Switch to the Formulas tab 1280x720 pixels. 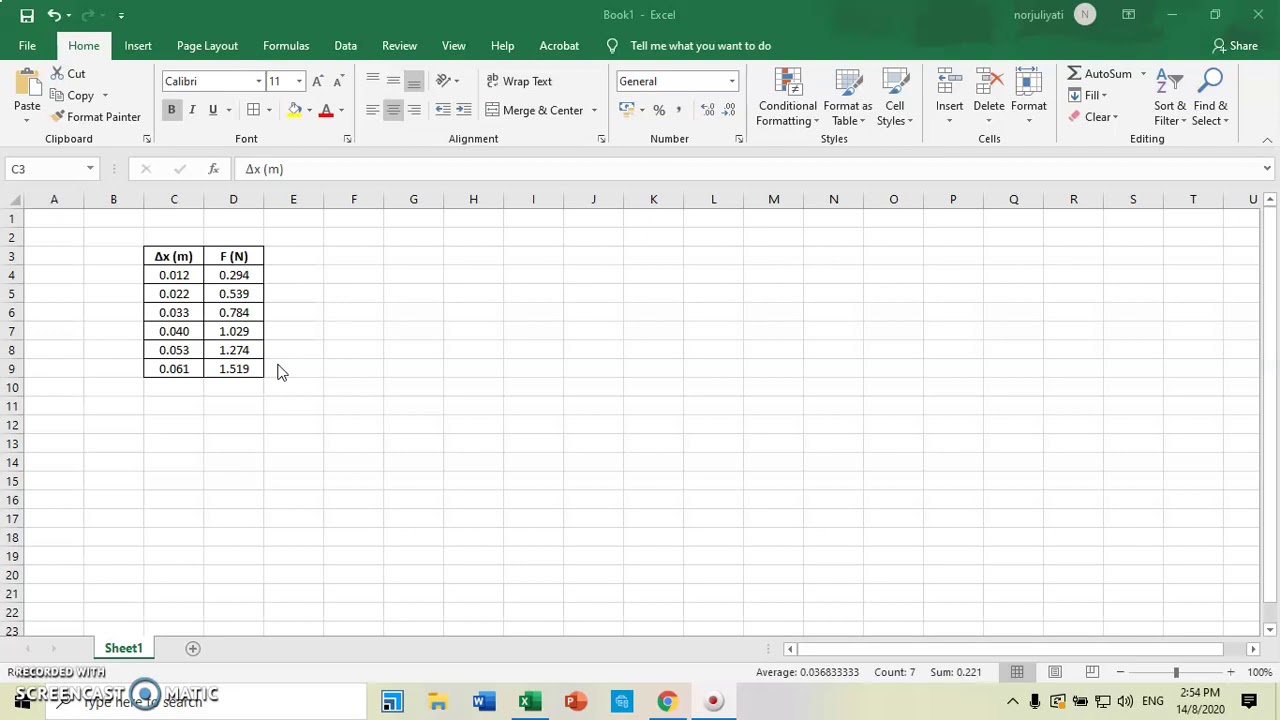(286, 46)
